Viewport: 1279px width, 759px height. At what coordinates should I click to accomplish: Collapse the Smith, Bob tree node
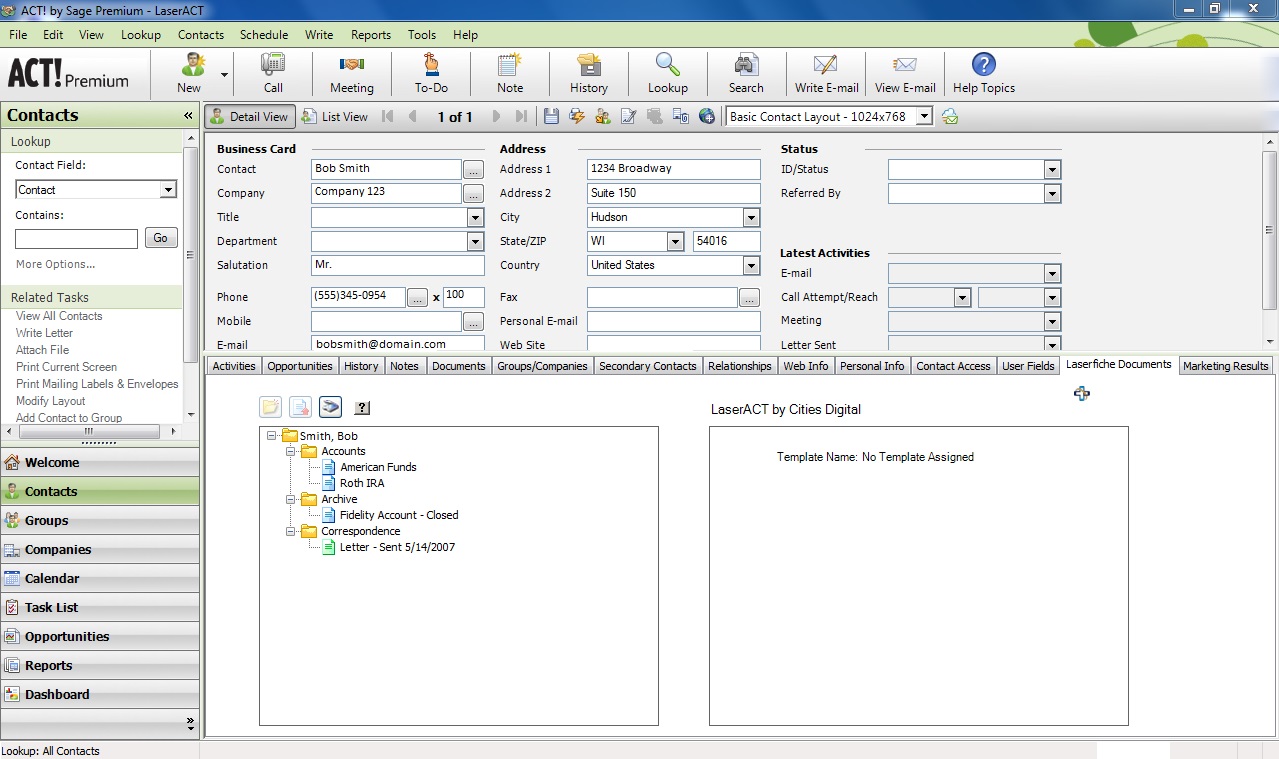[272, 436]
